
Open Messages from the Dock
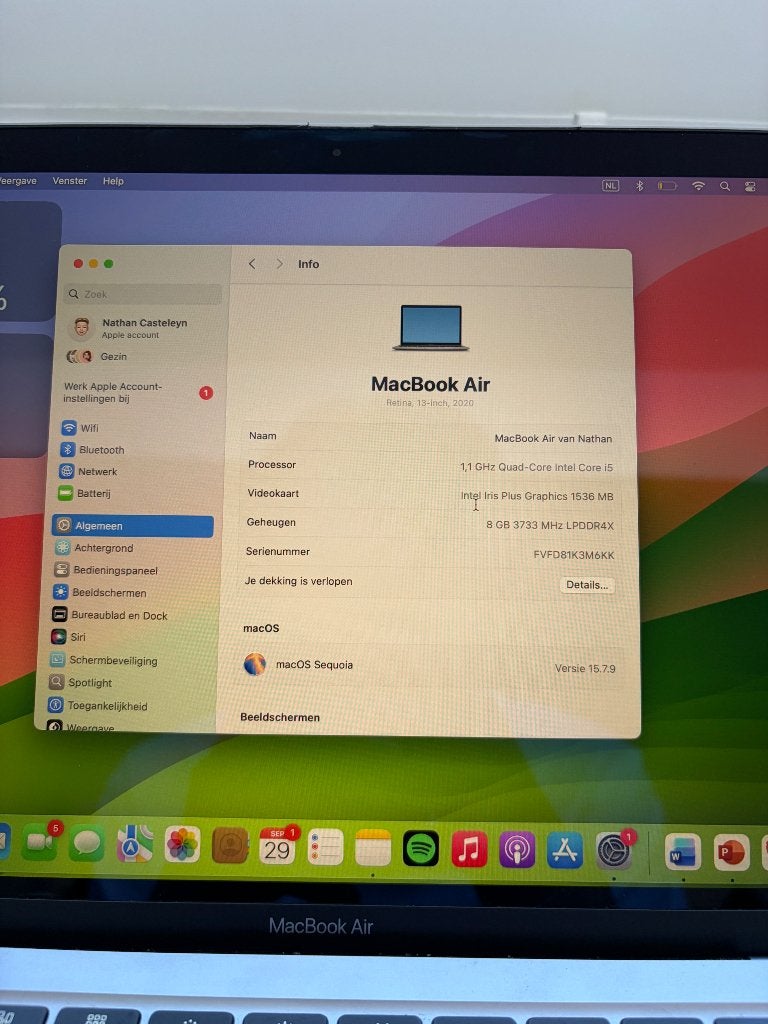click(x=87, y=843)
